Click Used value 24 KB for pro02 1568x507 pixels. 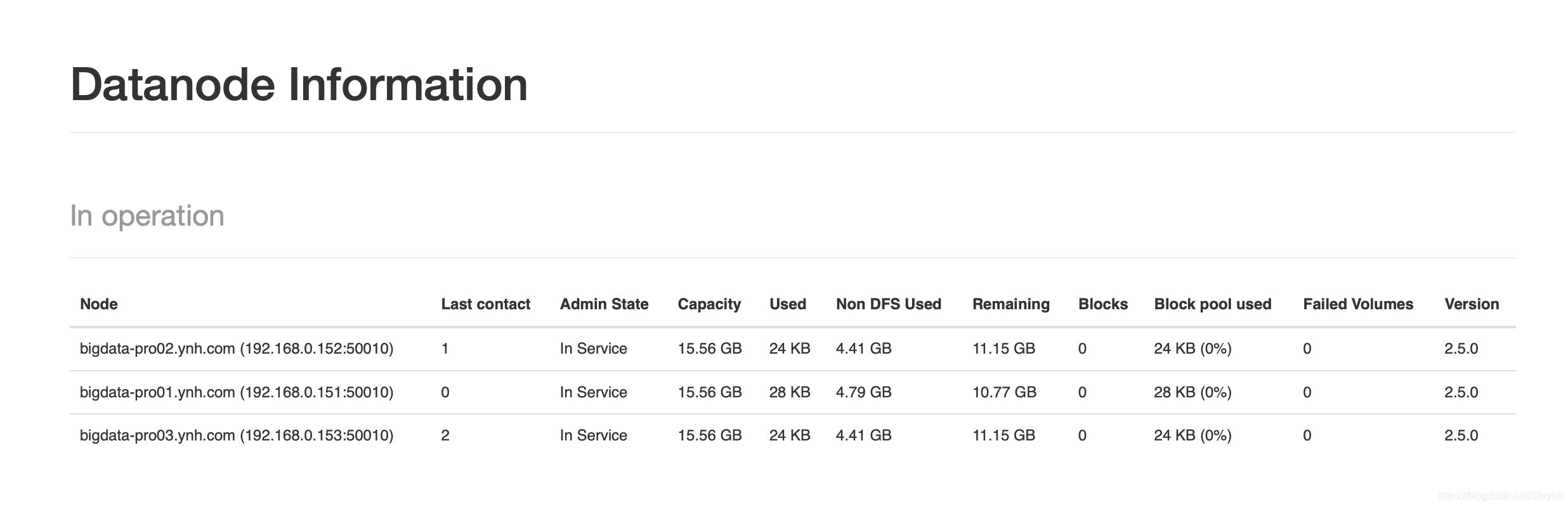tap(790, 349)
